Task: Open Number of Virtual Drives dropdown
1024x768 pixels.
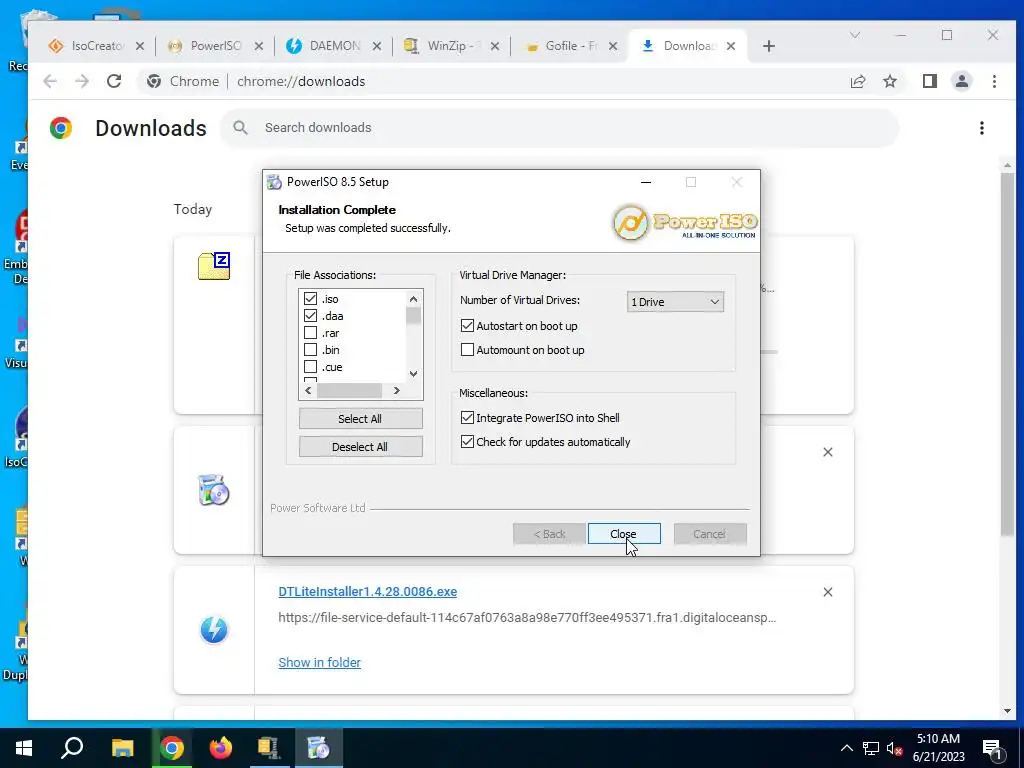Action: coord(675,302)
